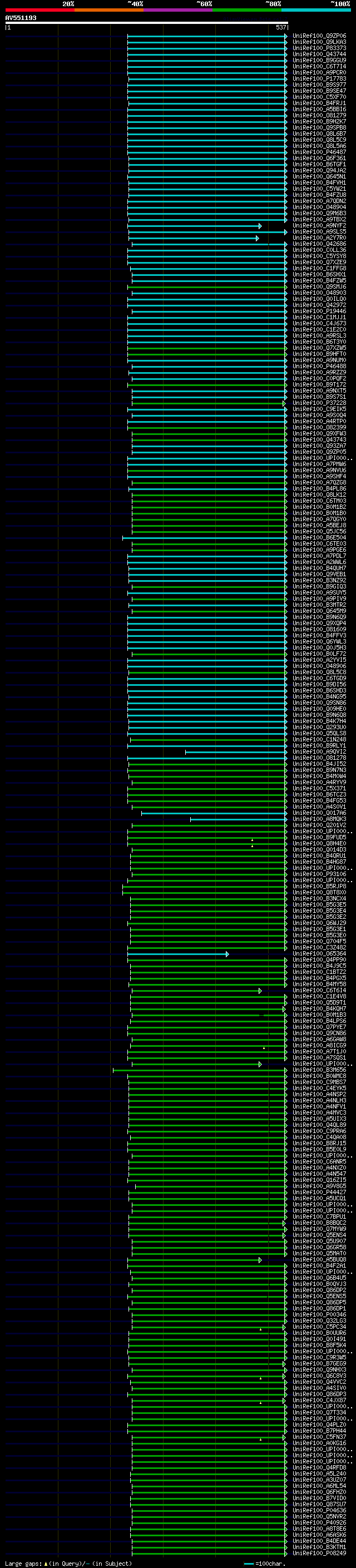The width and height of the screenshot is (356, 1568).
Task: Select UniRef100_B9S977 label
Action: pos(319,85)
